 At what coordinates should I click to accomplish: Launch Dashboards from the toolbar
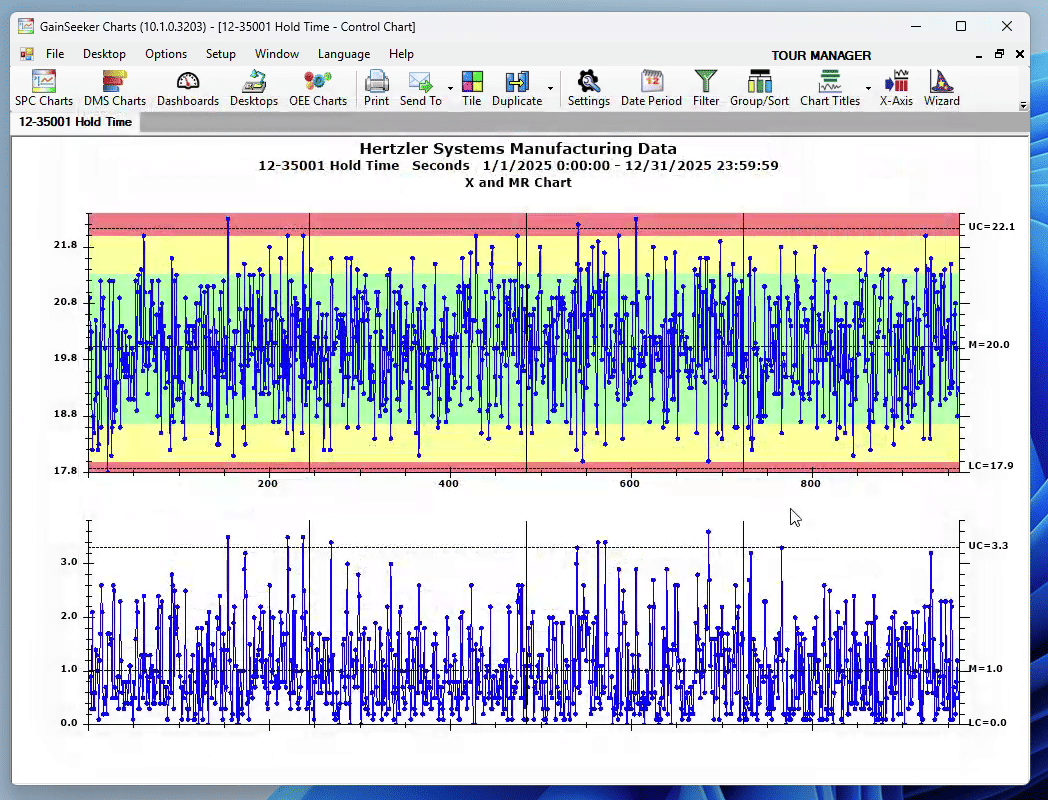[187, 88]
